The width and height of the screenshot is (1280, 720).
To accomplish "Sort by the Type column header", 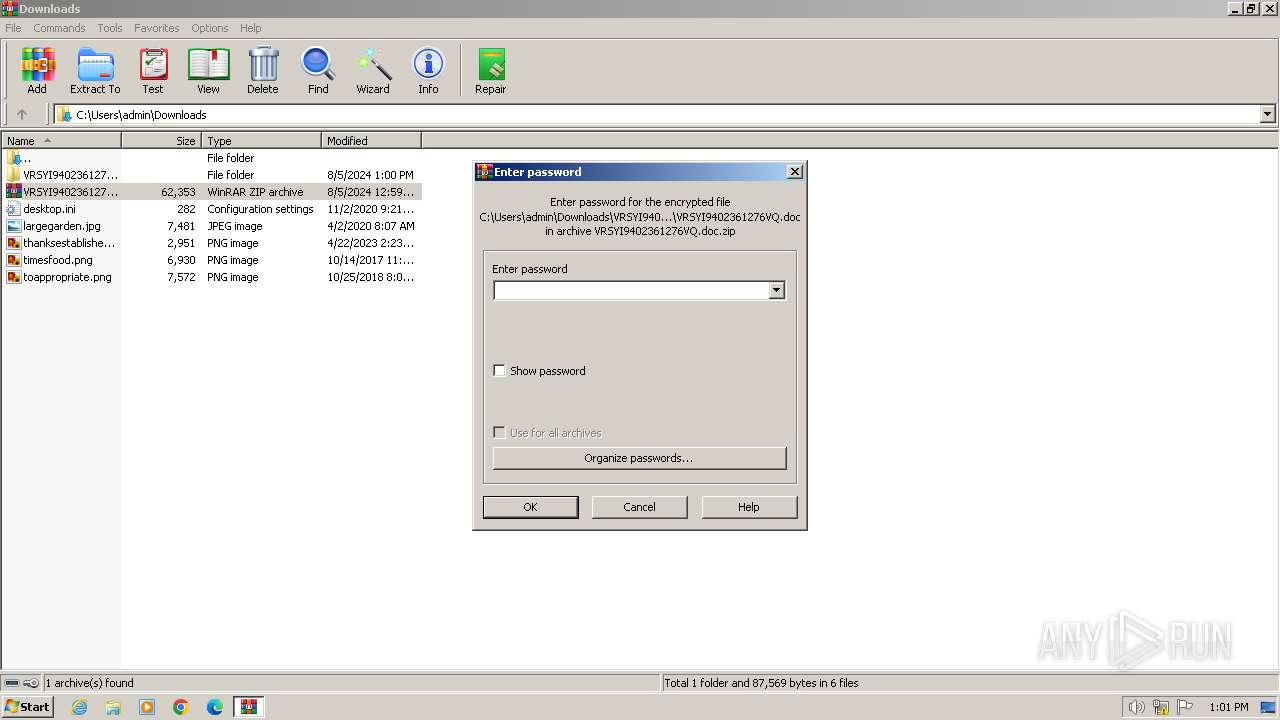I will point(262,141).
